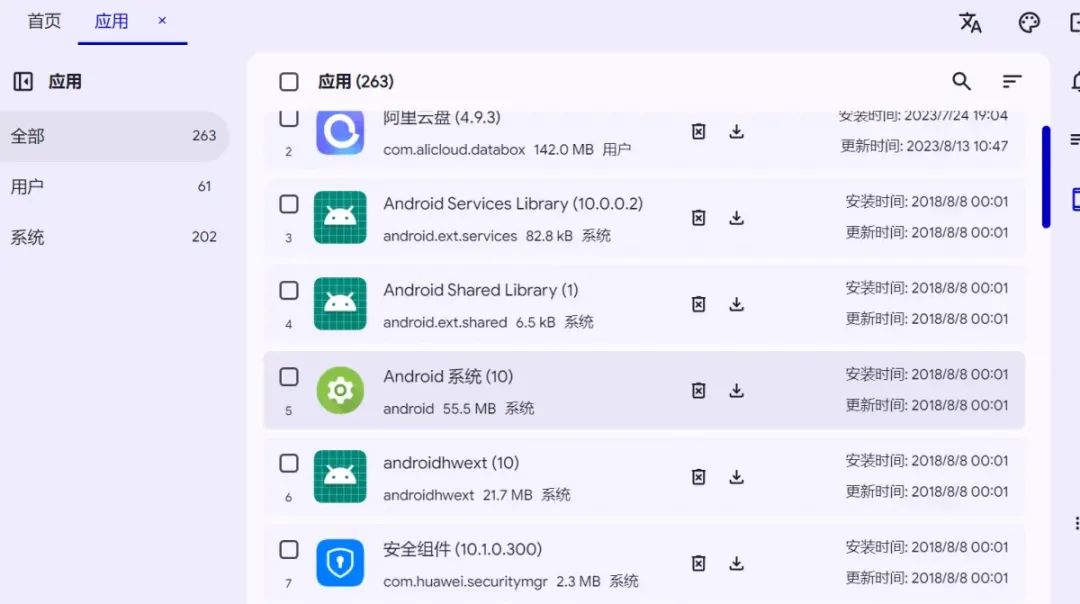The image size is (1080, 604).
Task: Click androidhwext app icon
Action: coord(340,477)
